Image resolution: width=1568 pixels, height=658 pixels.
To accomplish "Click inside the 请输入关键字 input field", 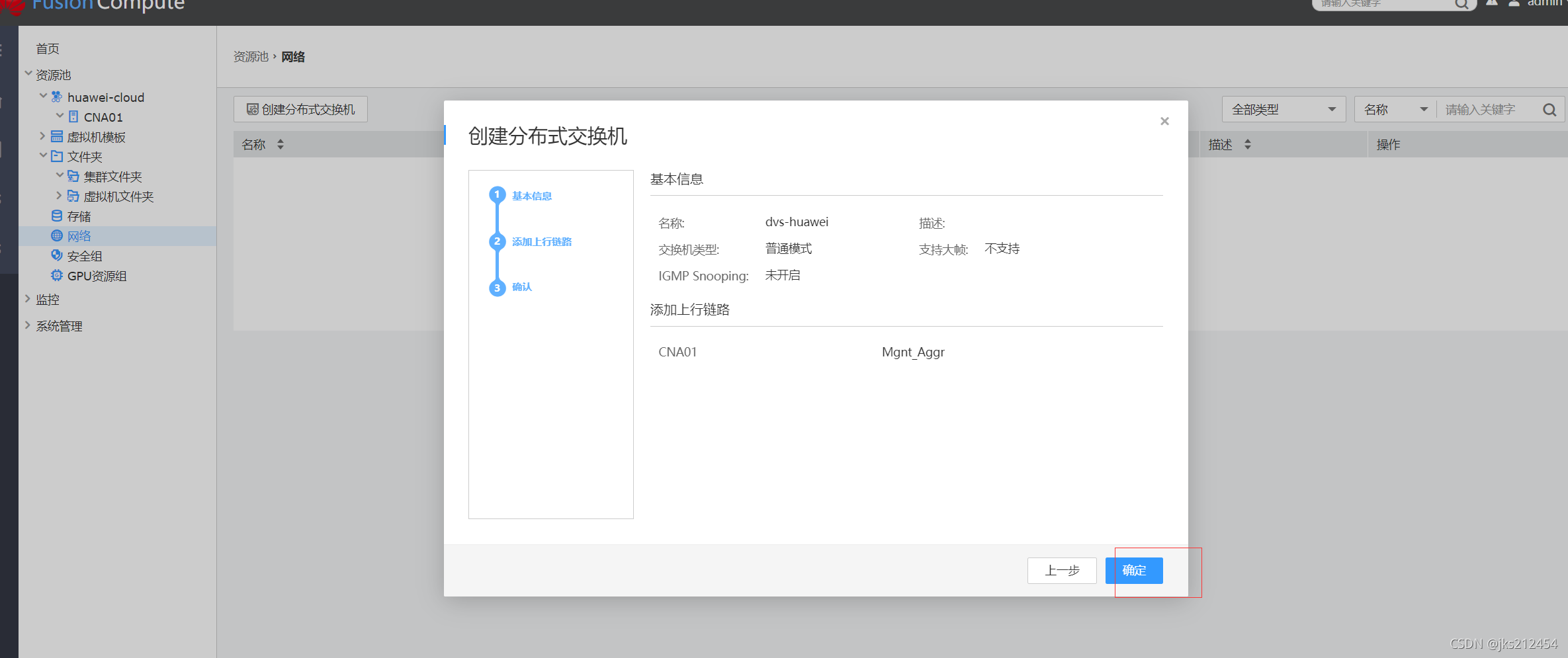I will coord(1482,109).
